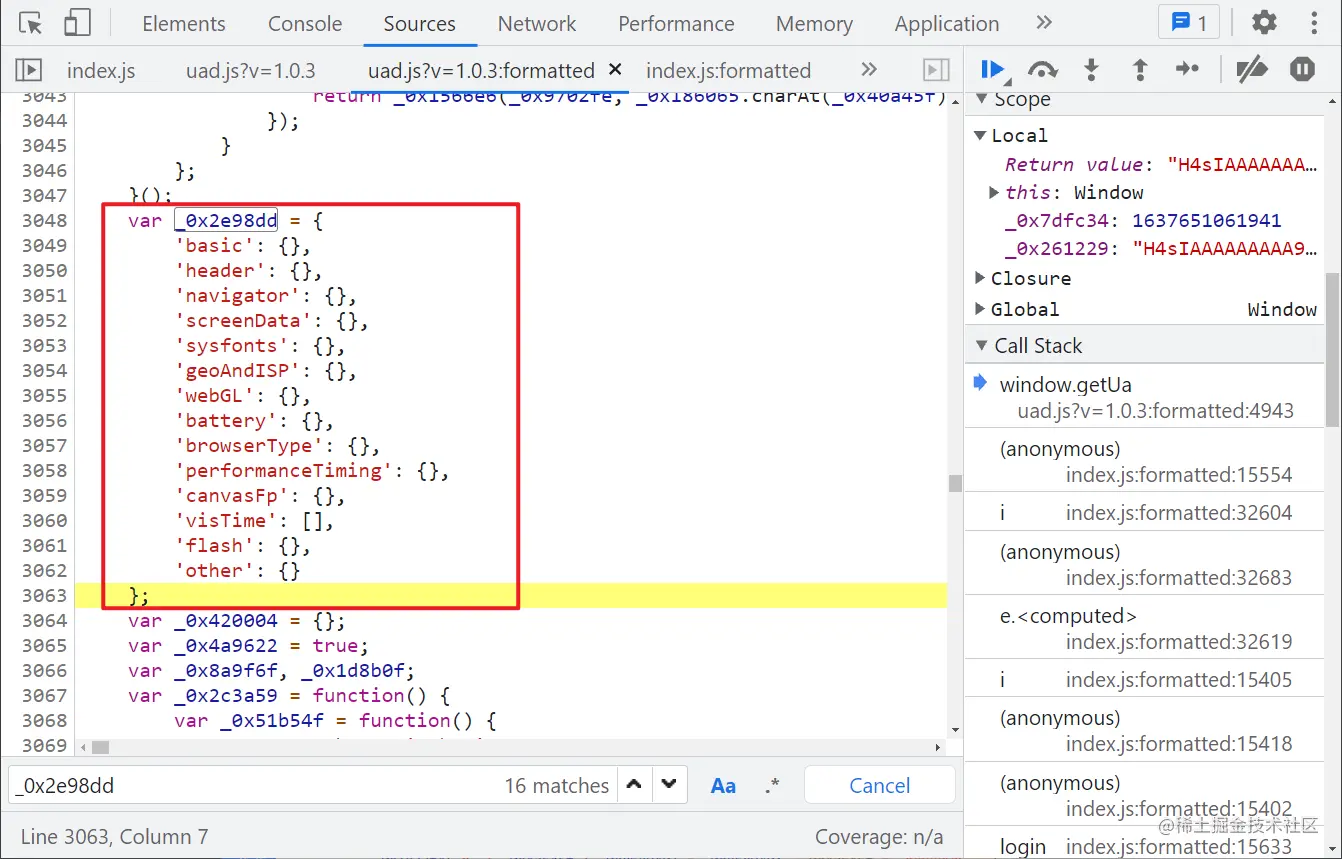
Task: Open the console messages issues badge
Action: point(1189,23)
